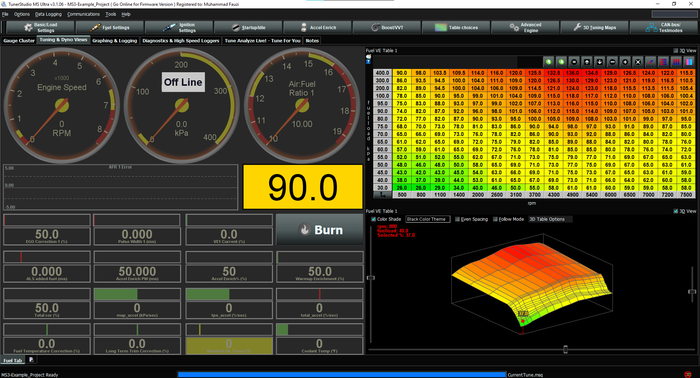Open the File menu
Viewport: 700px width, 378px height.
tap(5, 14)
